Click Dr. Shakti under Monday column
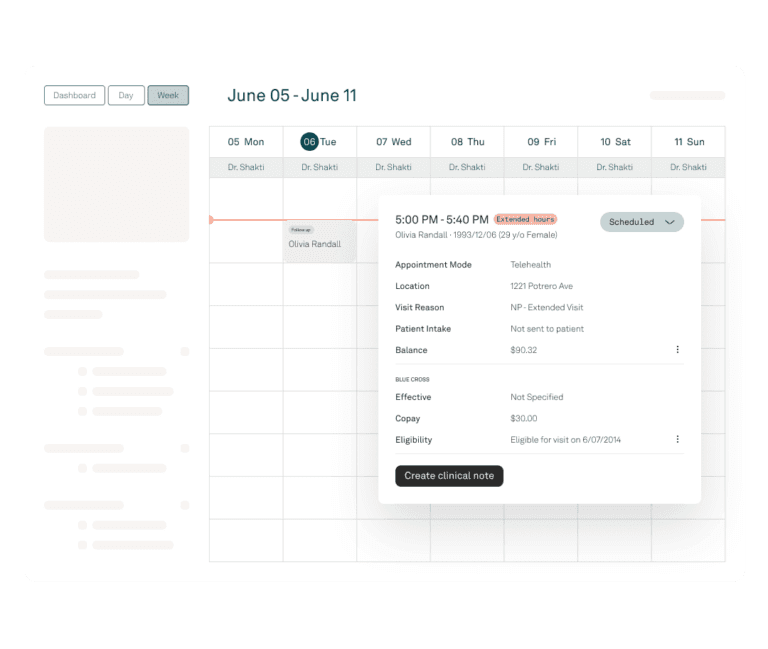Image resolution: width=768 pixels, height=649 pixels. 246,167
